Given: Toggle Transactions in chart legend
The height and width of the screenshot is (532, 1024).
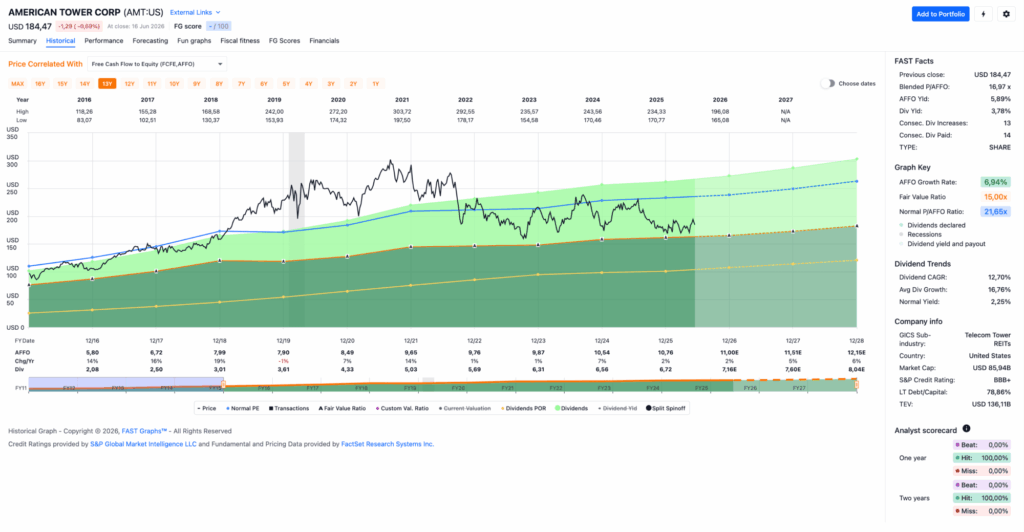Looking at the screenshot, I should tap(289, 408).
